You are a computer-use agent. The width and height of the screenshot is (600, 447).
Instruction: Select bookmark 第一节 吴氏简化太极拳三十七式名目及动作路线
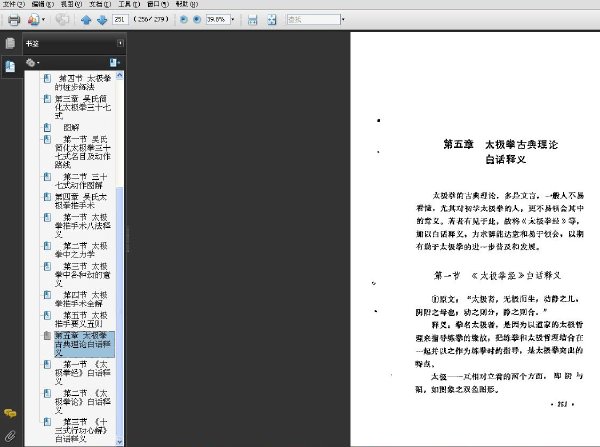coord(83,152)
